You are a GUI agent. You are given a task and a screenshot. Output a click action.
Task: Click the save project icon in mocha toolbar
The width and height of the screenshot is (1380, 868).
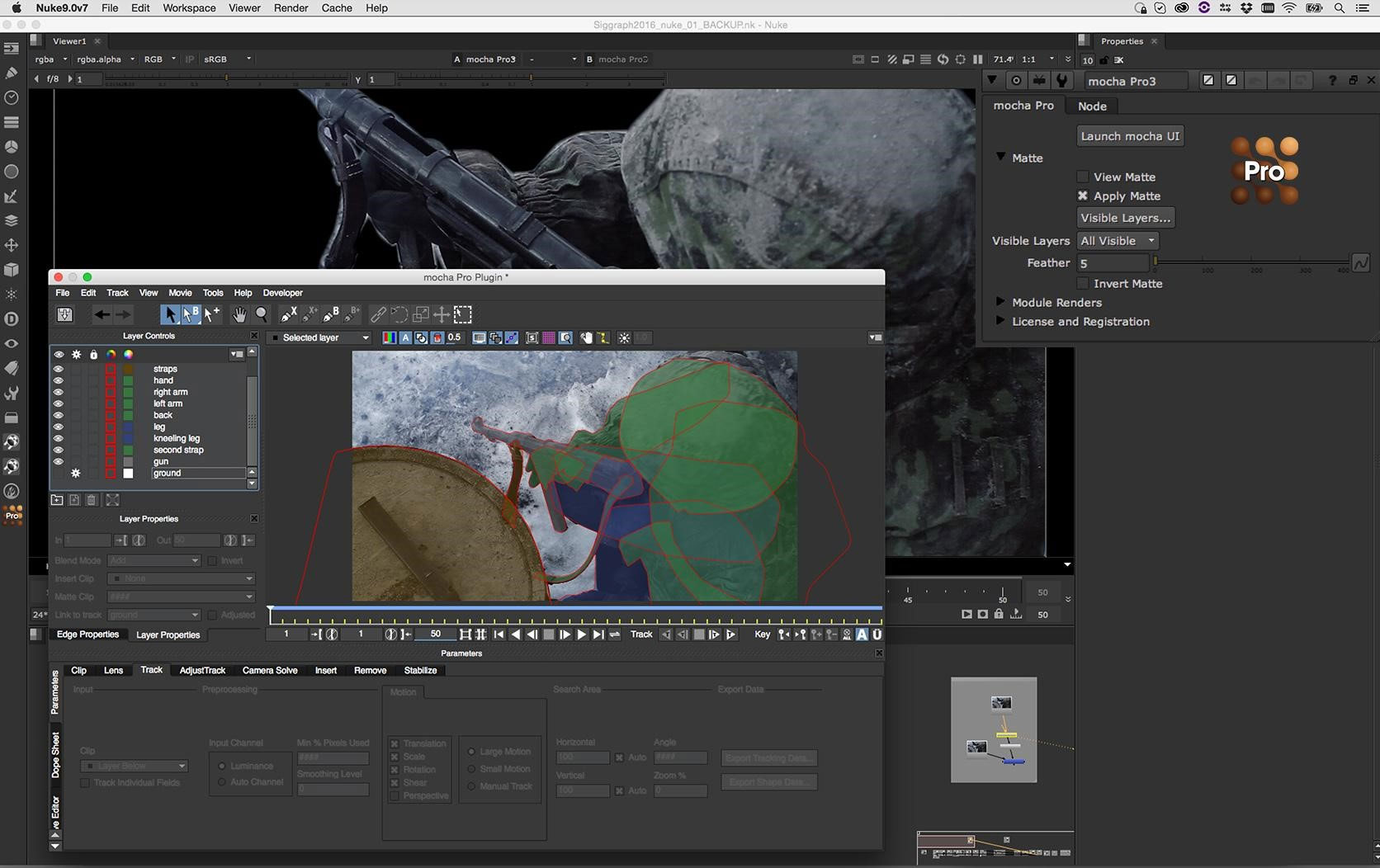point(64,314)
